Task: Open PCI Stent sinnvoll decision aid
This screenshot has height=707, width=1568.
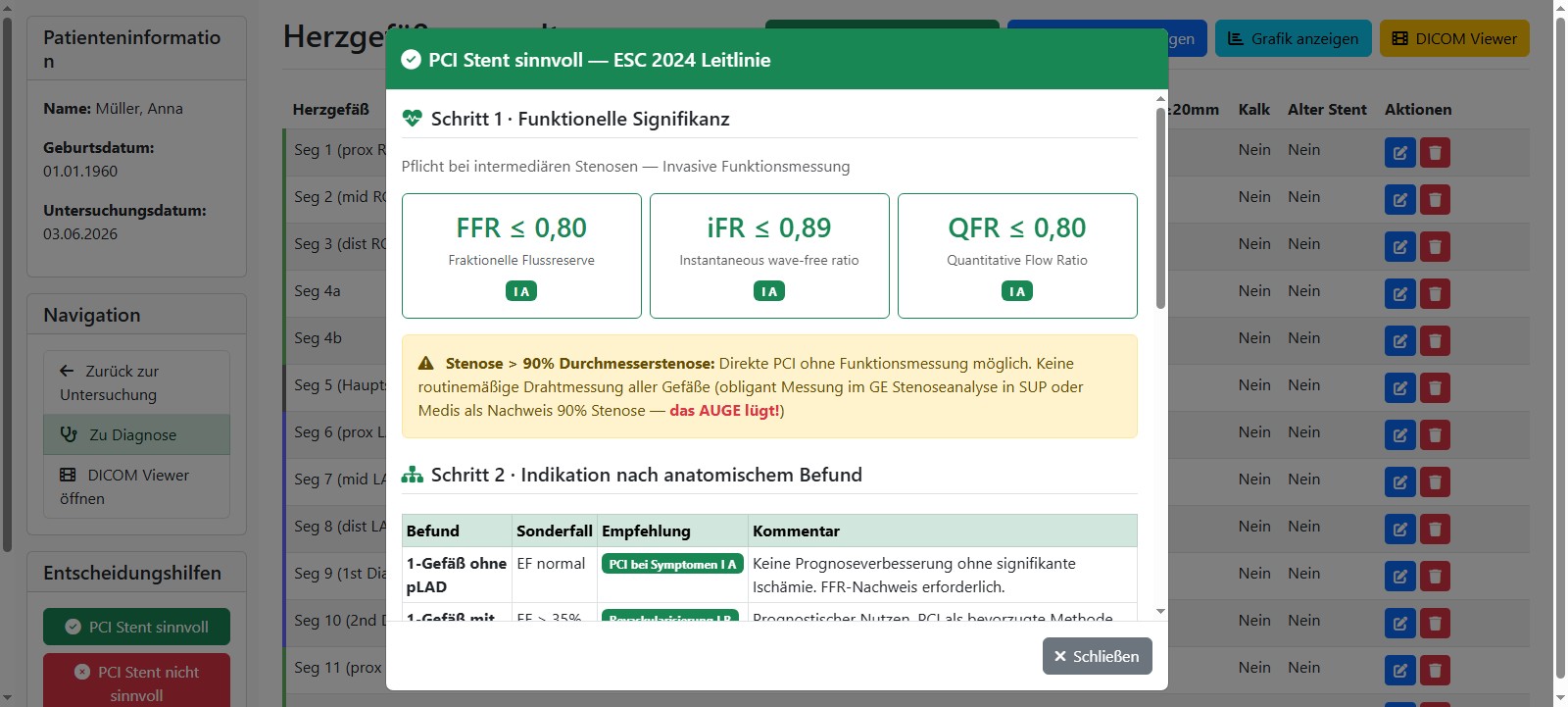Action: [136, 627]
